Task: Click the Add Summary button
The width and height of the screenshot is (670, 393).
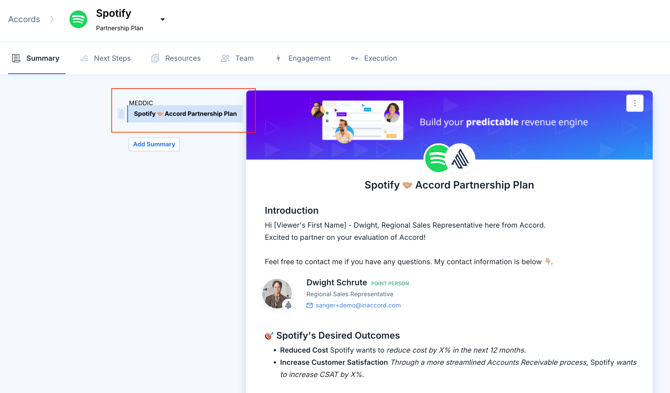Action: point(154,144)
